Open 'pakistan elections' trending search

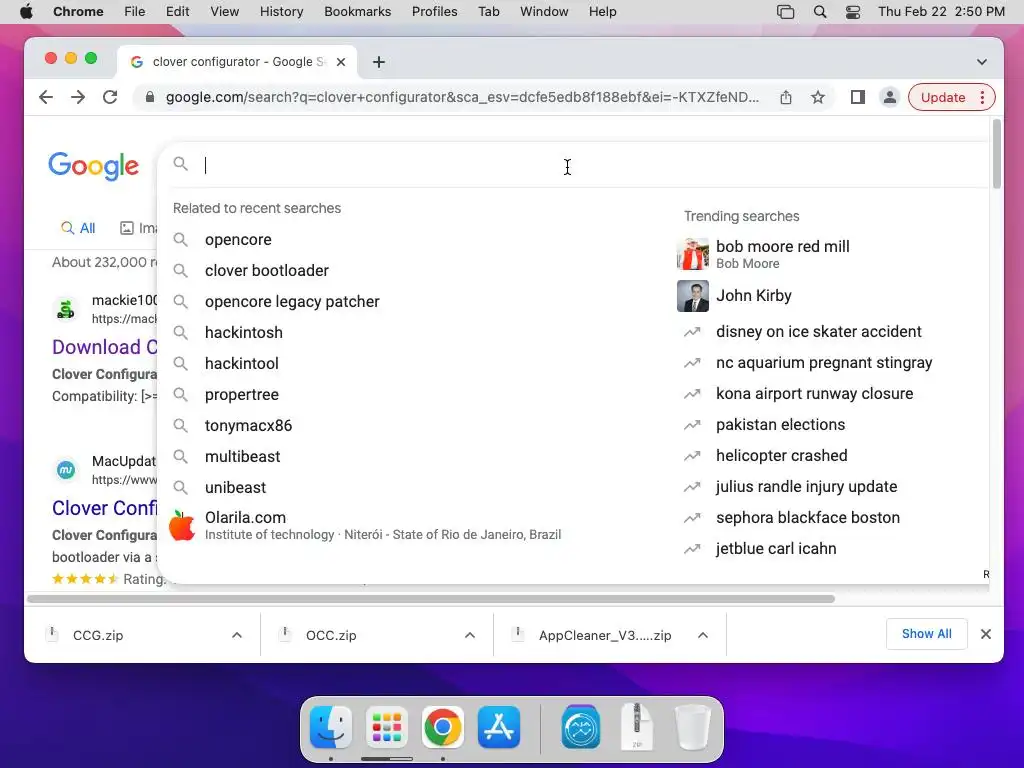[x=780, y=424]
